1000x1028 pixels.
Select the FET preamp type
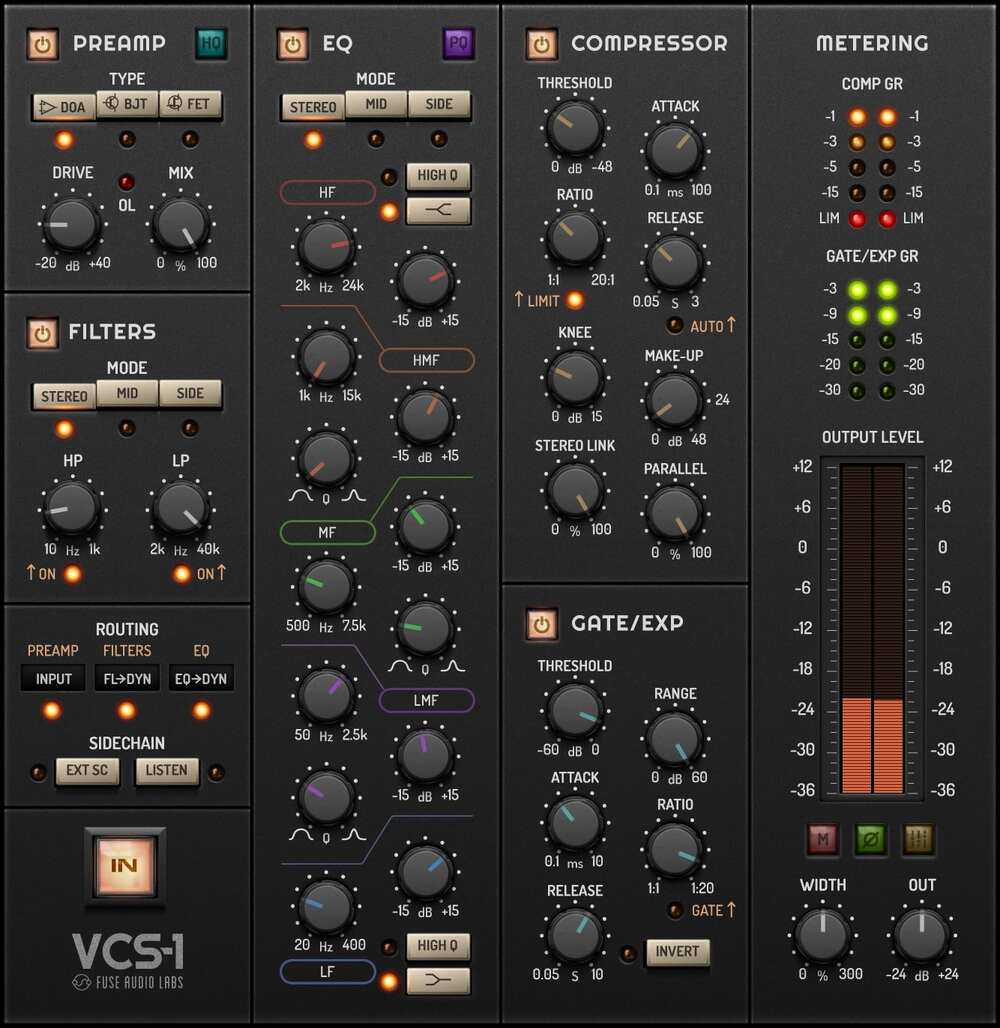click(191, 106)
